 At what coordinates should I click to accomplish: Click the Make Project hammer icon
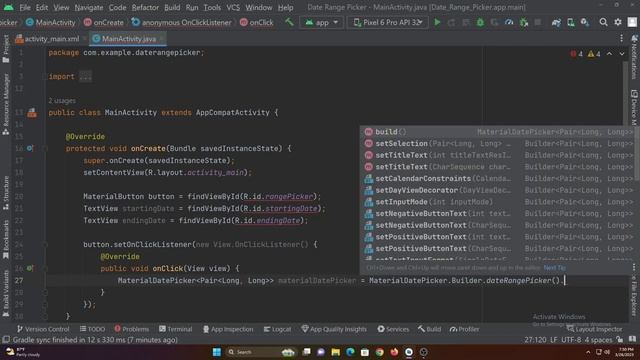289,22
